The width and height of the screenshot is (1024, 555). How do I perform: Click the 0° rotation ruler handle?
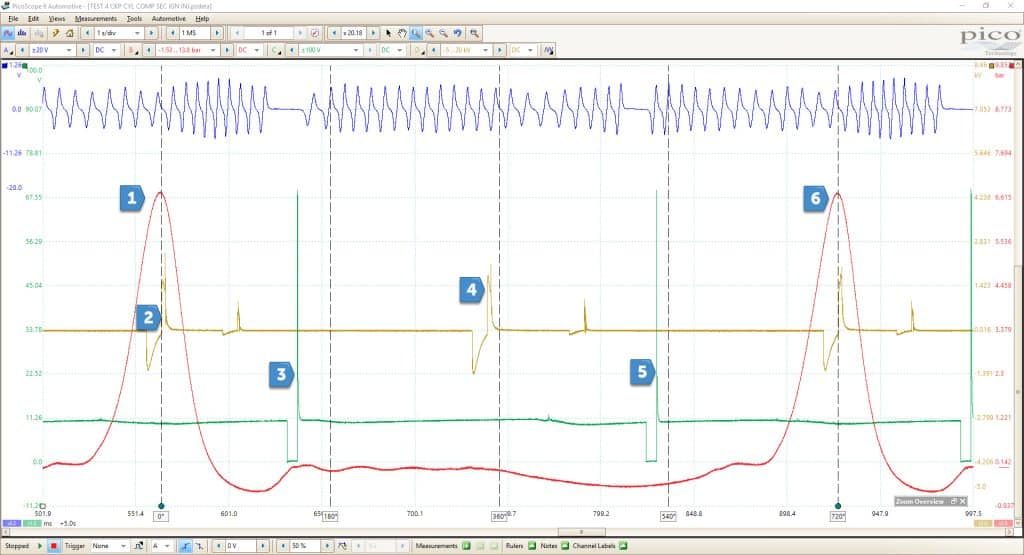pyautogui.click(x=161, y=505)
